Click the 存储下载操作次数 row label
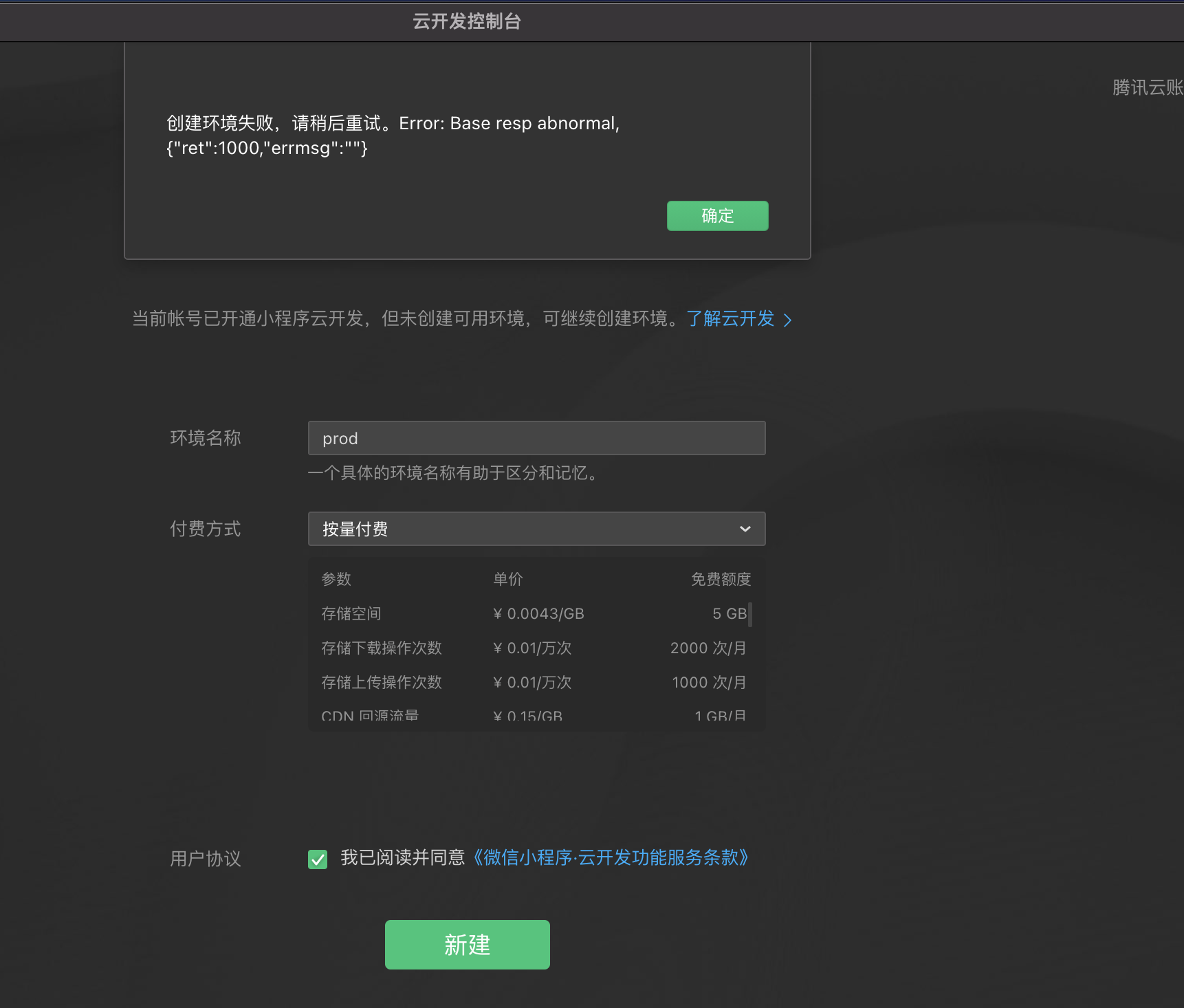The width and height of the screenshot is (1184, 1008). coord(382,648)
